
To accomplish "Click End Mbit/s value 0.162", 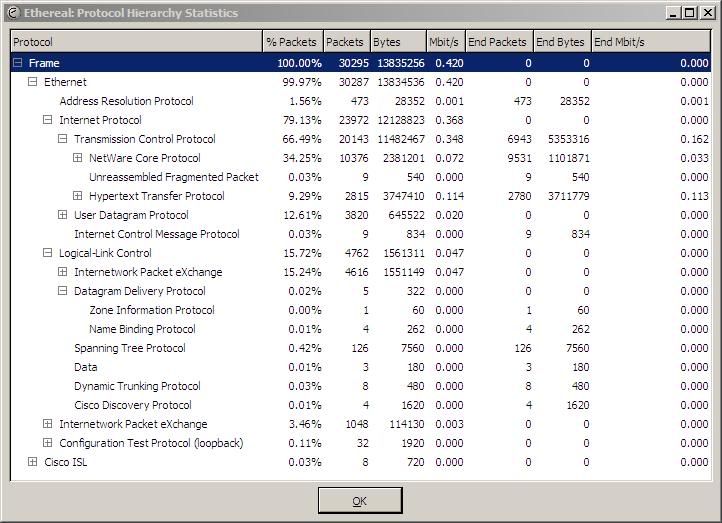I will (694, 139).
